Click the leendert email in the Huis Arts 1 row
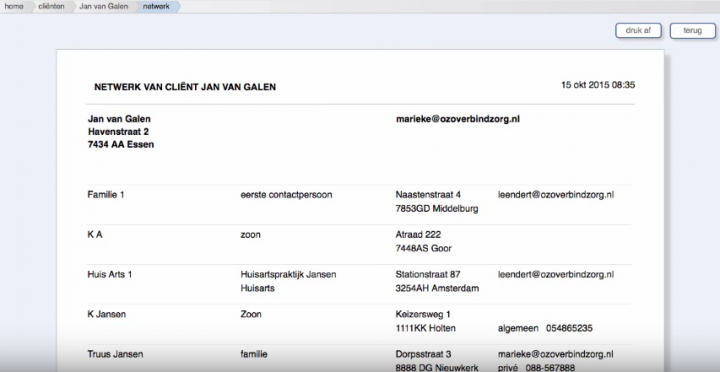720x372 pixels. click(556, 275)
